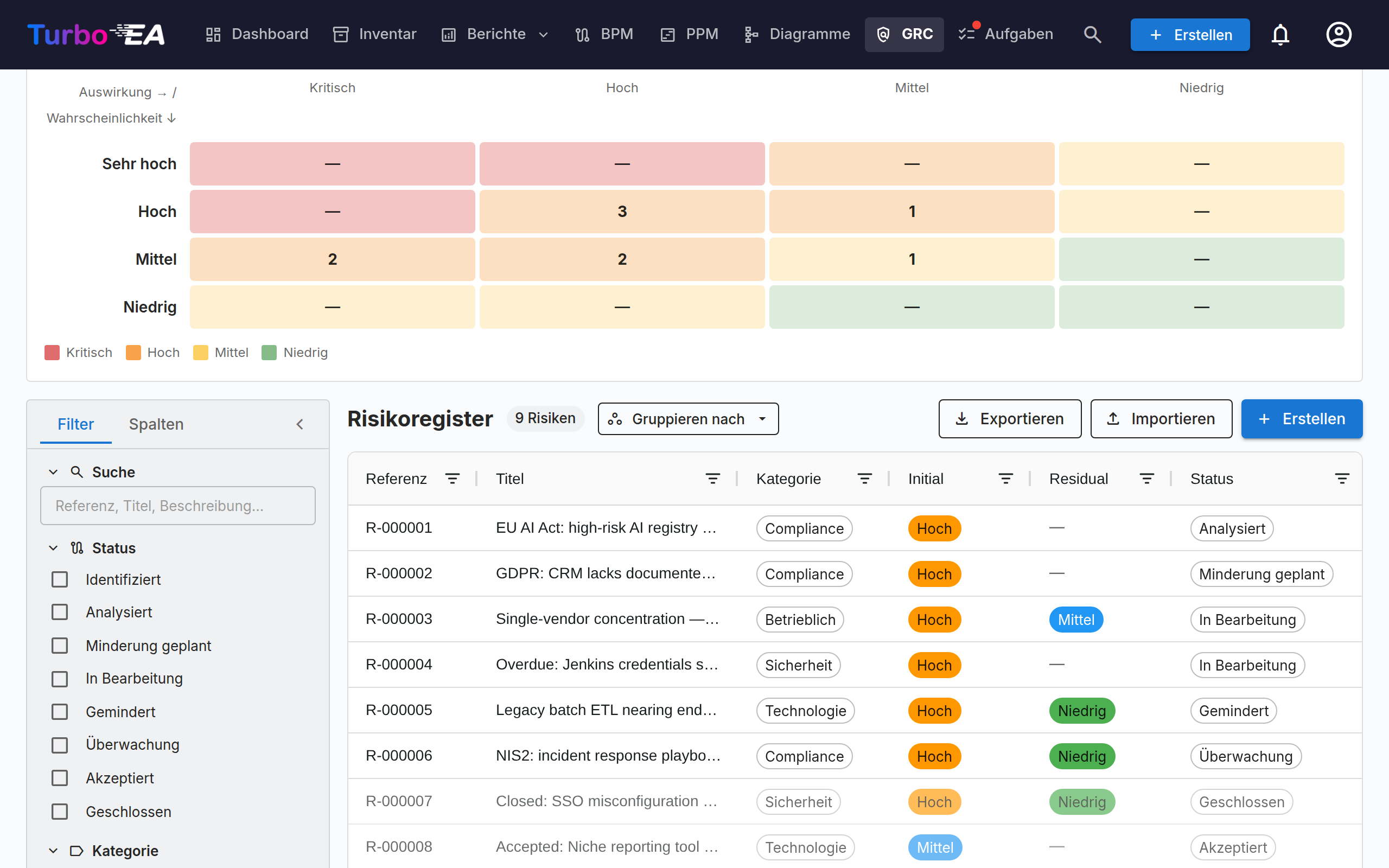Viewport: 1389px width, 868px height.
Task: Collapse the Status filter section
Action: pyautogui.click(x=53, y=548)
